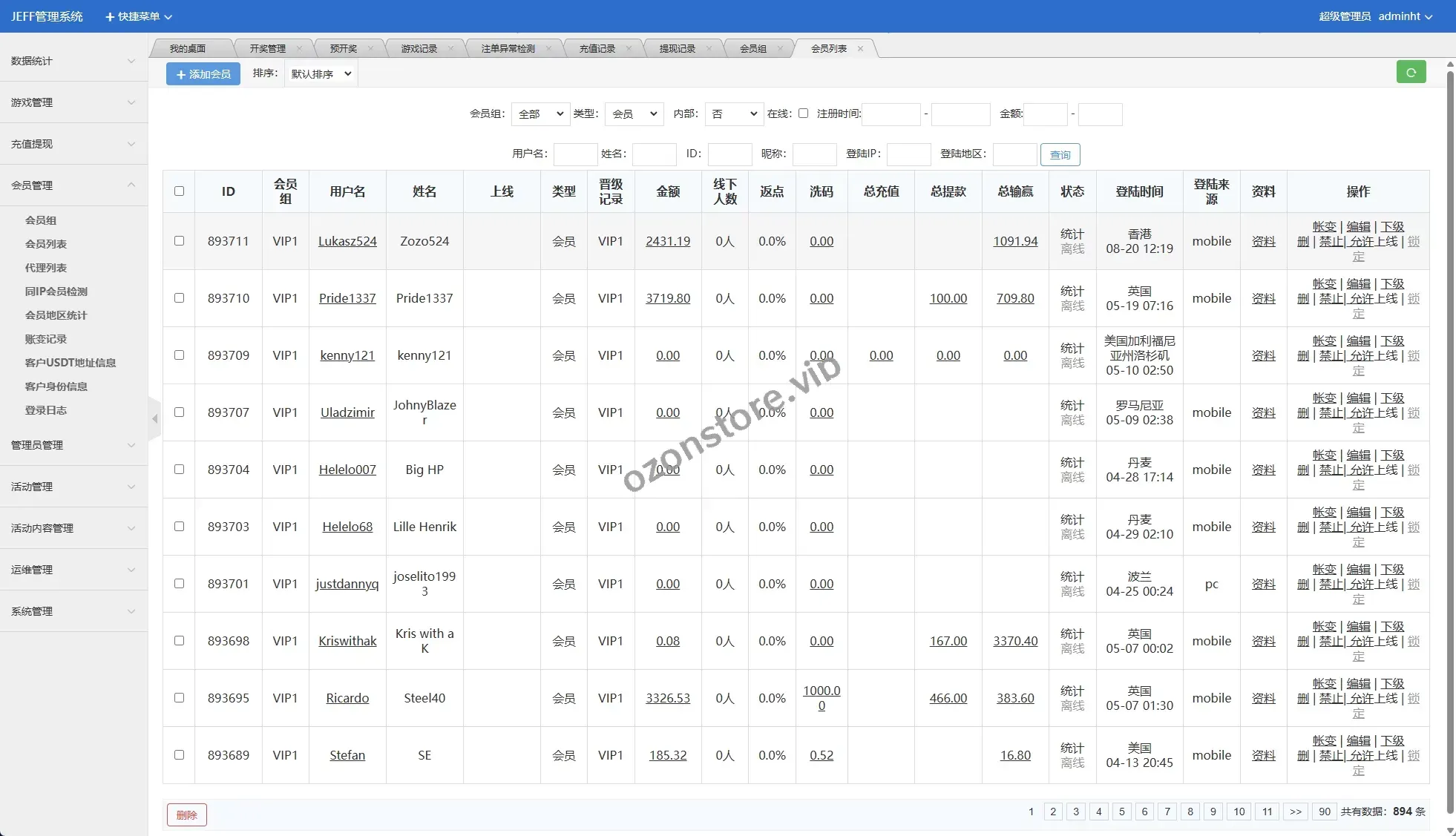Close the 充值记录 tab with its X
The image size is (1456, 836).
[x=629, y=49]
